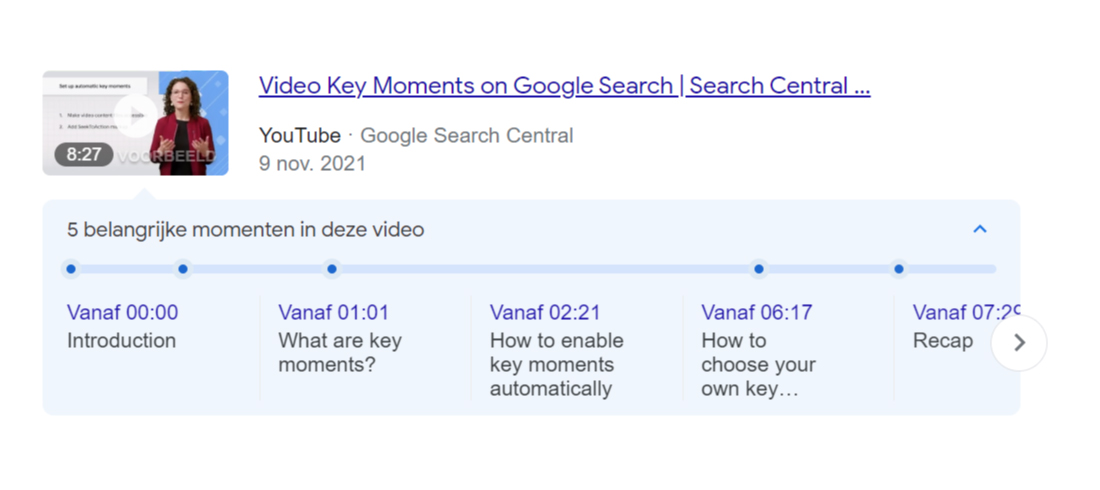Jump to Vanaf 00:00 timestamp
This screenshot has height=490, width=1100.
(x=123, y=312)
